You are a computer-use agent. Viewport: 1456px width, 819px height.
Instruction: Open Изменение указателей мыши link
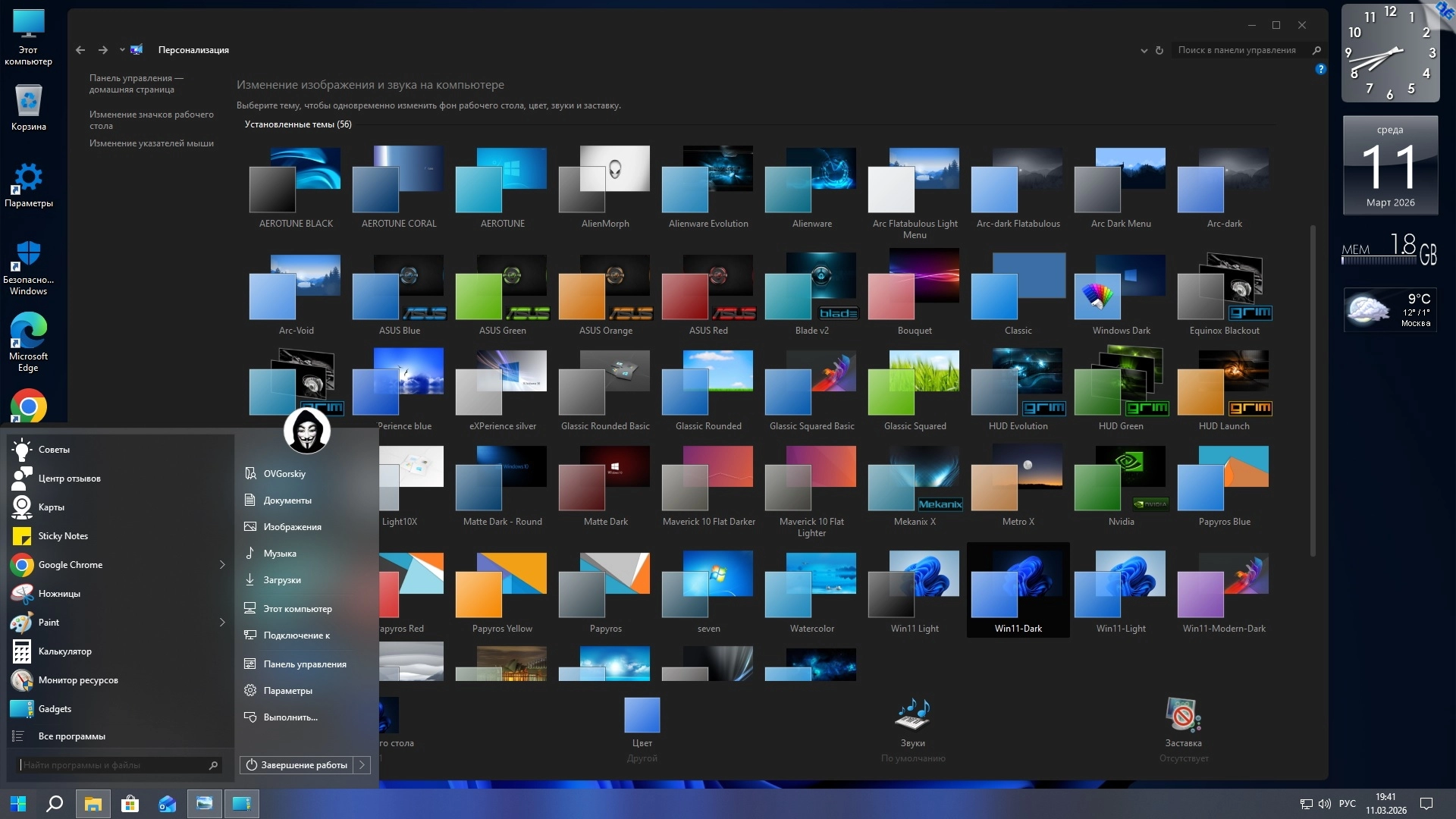click(152, 143)
